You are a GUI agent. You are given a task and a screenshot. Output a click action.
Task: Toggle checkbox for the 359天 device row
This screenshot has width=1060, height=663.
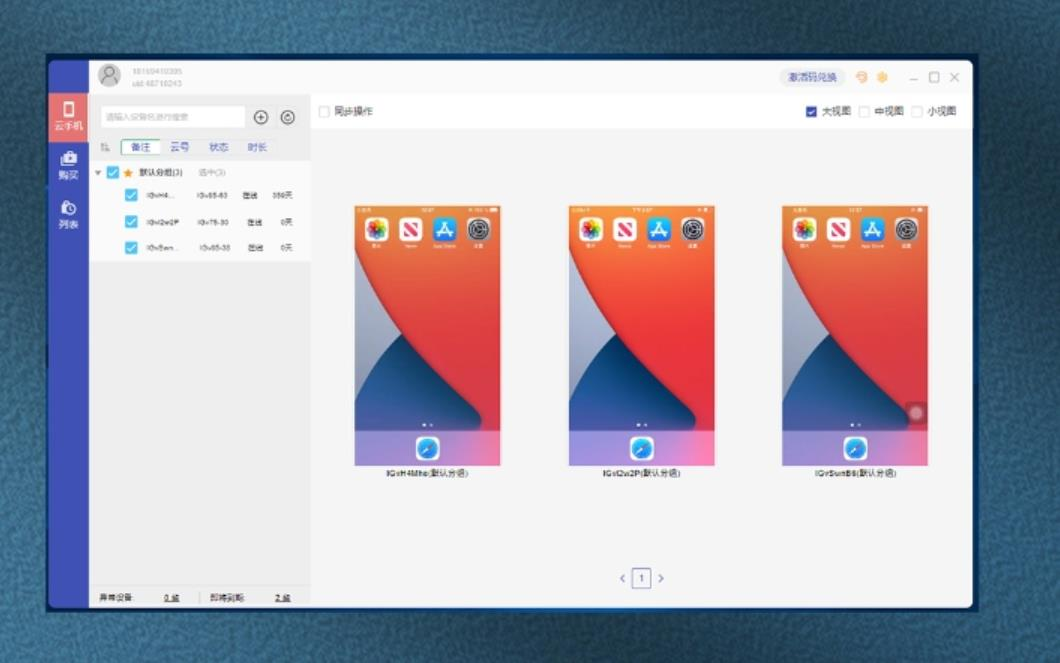[131, 195]
